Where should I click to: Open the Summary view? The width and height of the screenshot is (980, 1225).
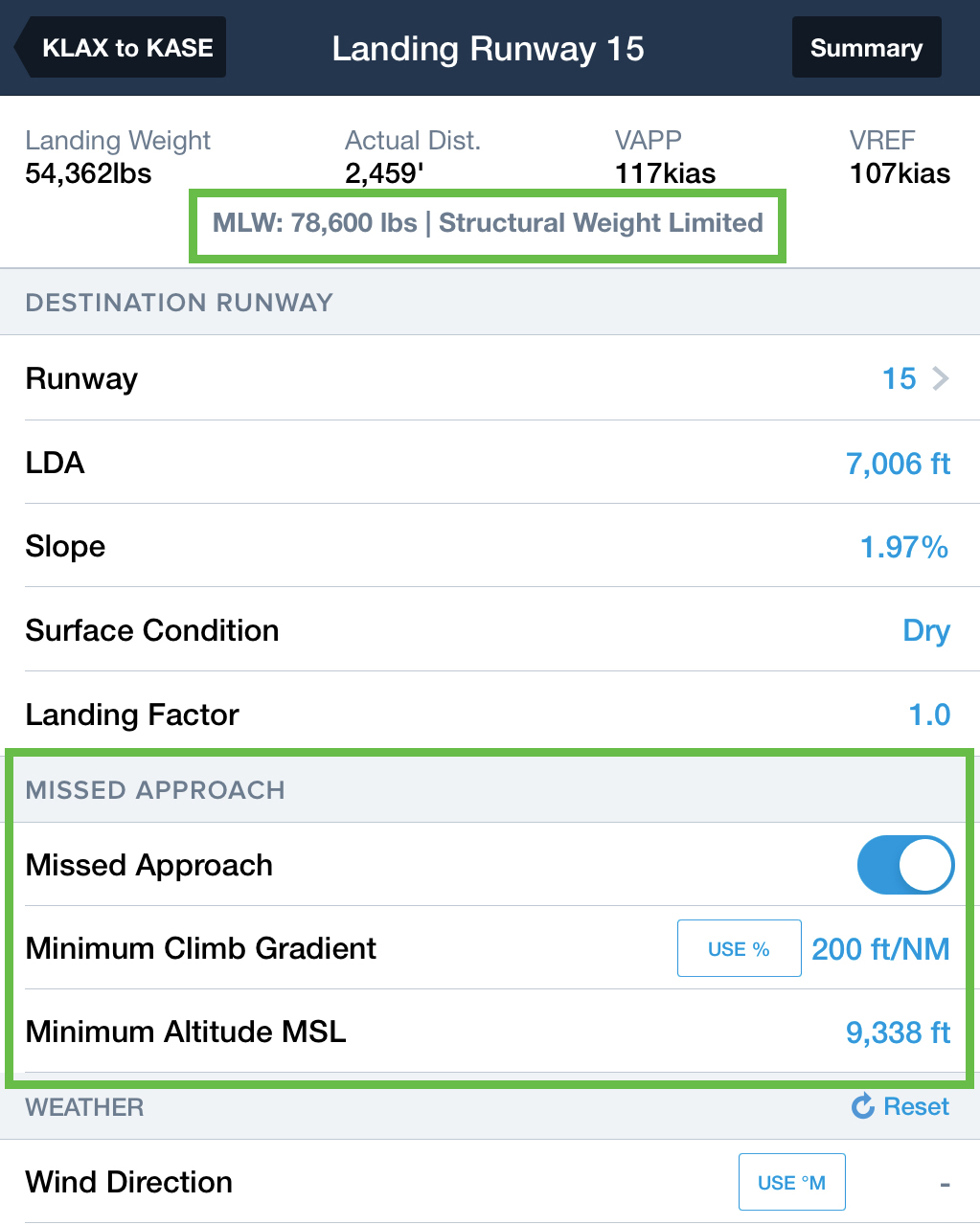[x=866, y=47]
